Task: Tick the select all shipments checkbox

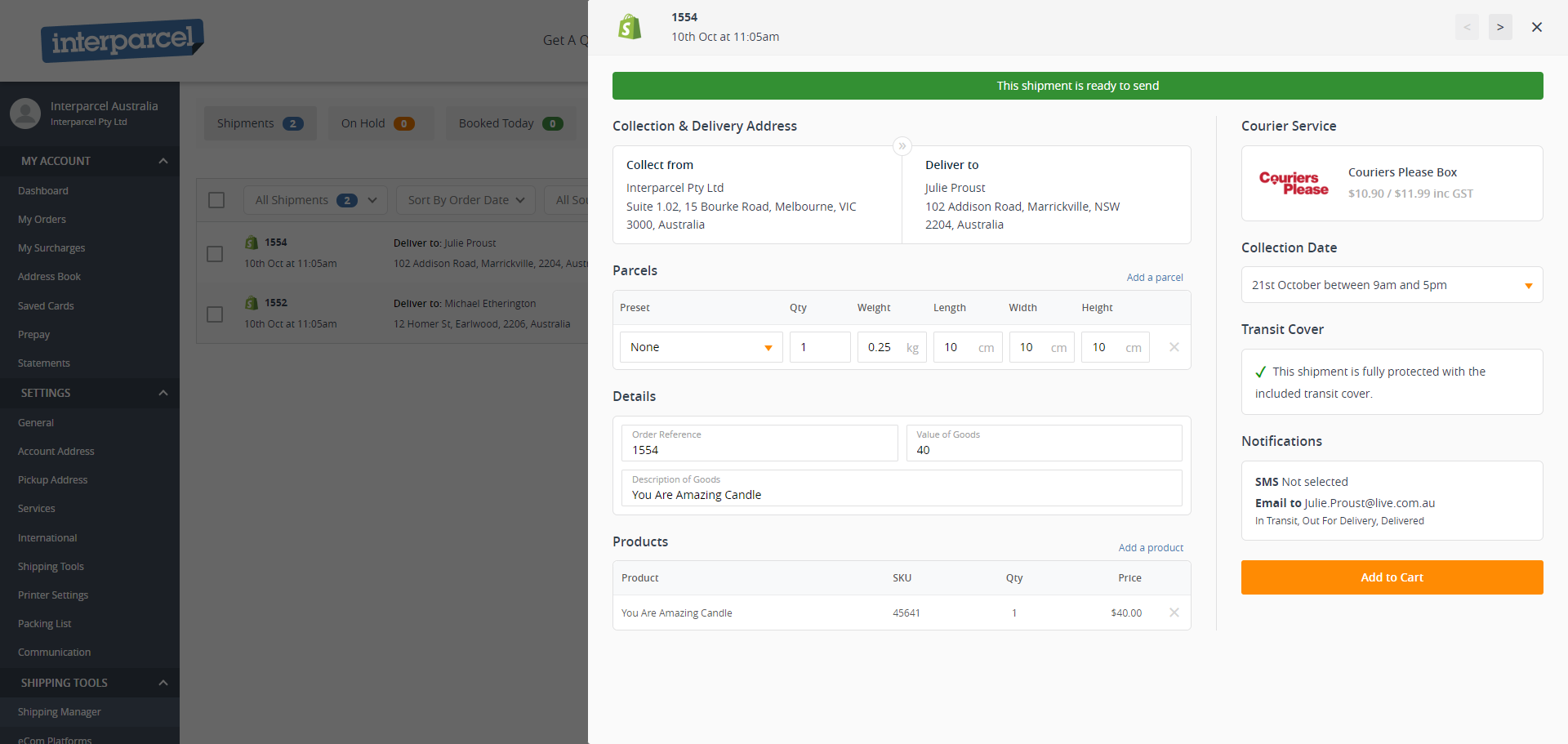Action: [x=216, y=200]
